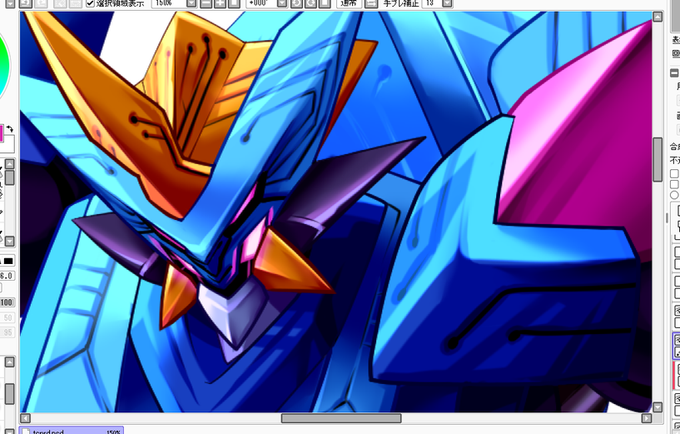Screen dimensions: 680x434
Task: Rotate the canvas clockwise
Action: tap(310, 3)
